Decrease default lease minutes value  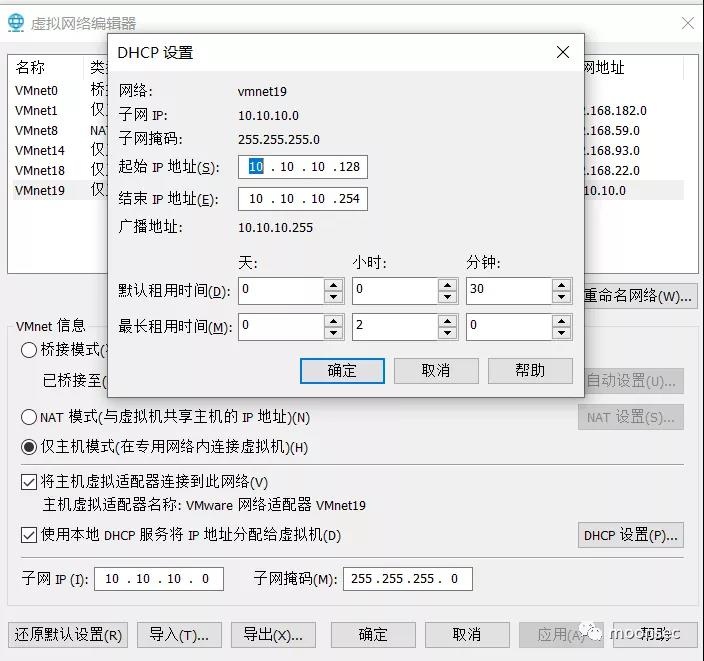(x=562, y=297)
